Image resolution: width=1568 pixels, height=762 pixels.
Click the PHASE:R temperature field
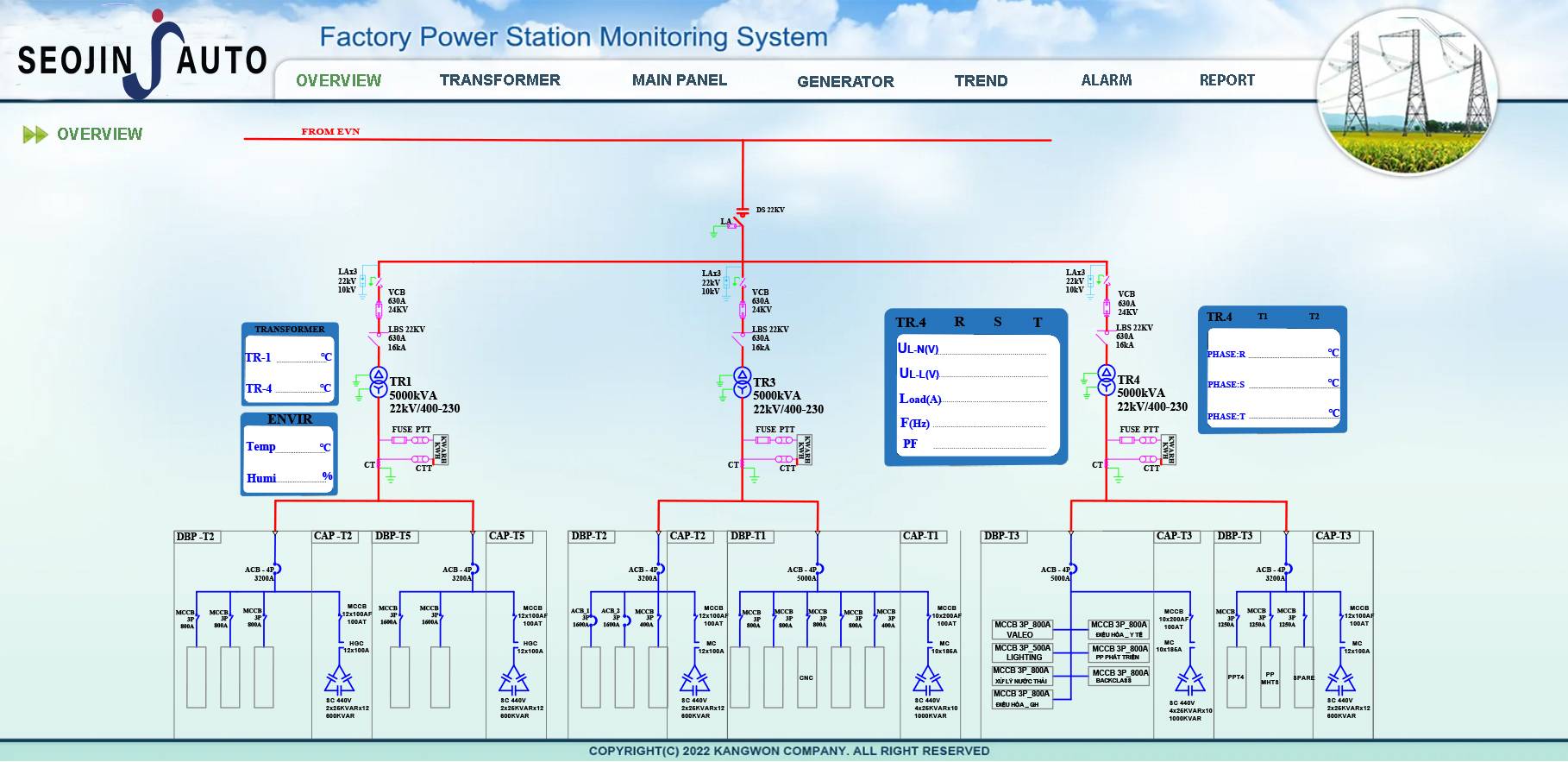[1288, 352]
